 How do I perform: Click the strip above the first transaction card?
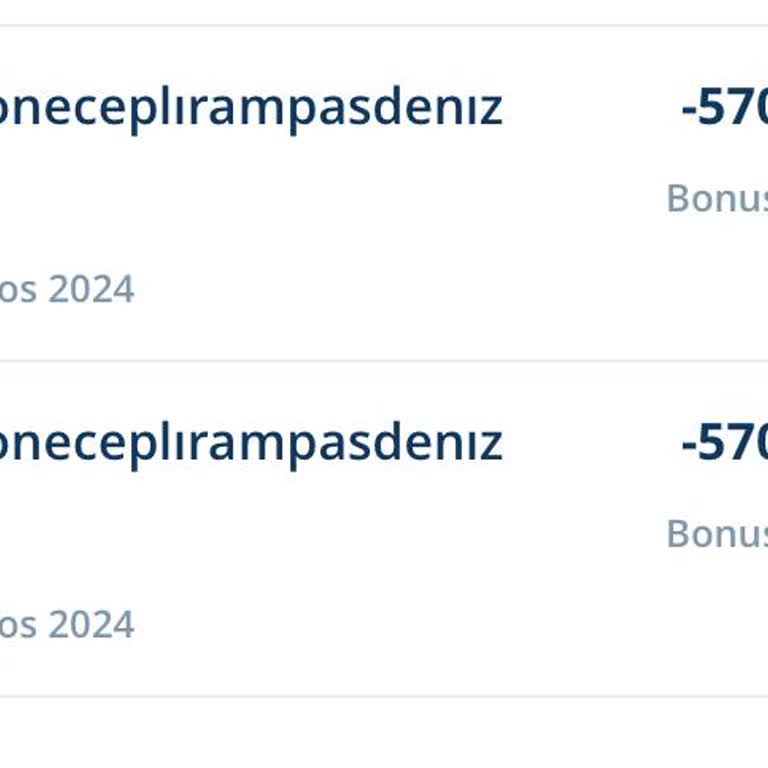(384, 10)
